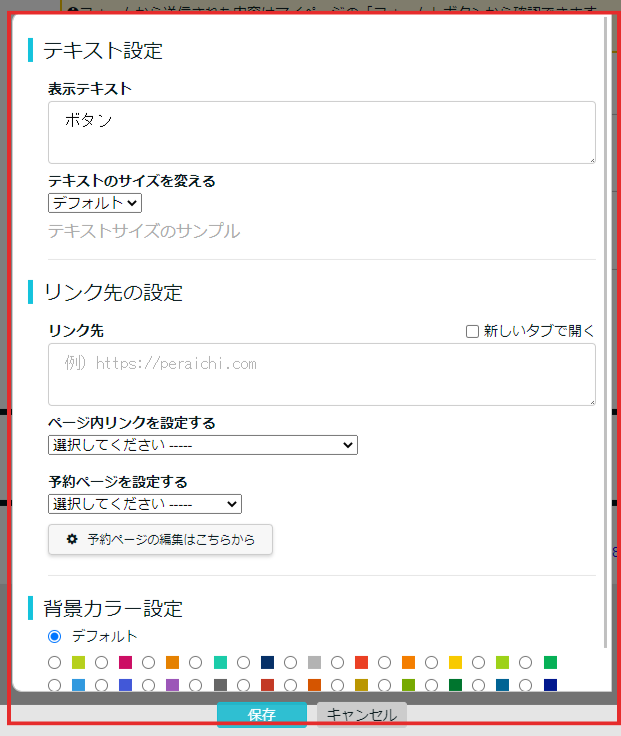Select radio button beside the dark gray swatch

tap(195, 685)
